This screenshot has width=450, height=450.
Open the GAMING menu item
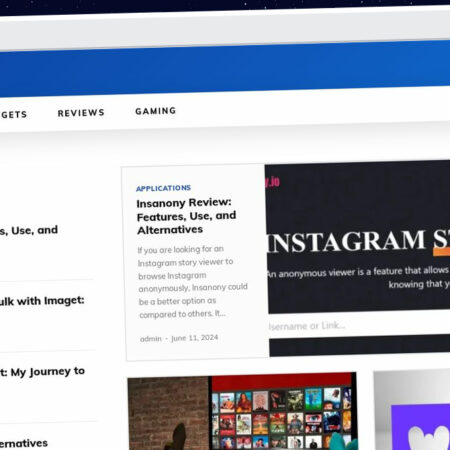point(155,111)
